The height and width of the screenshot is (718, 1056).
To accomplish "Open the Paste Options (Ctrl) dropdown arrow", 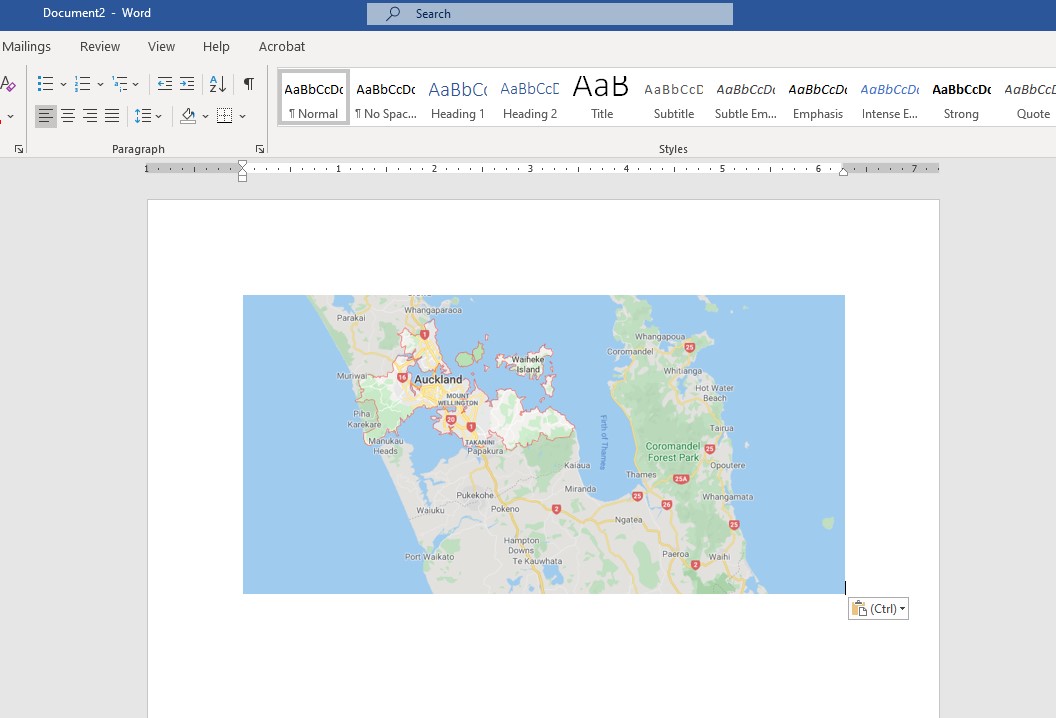I will click(902, 609).
